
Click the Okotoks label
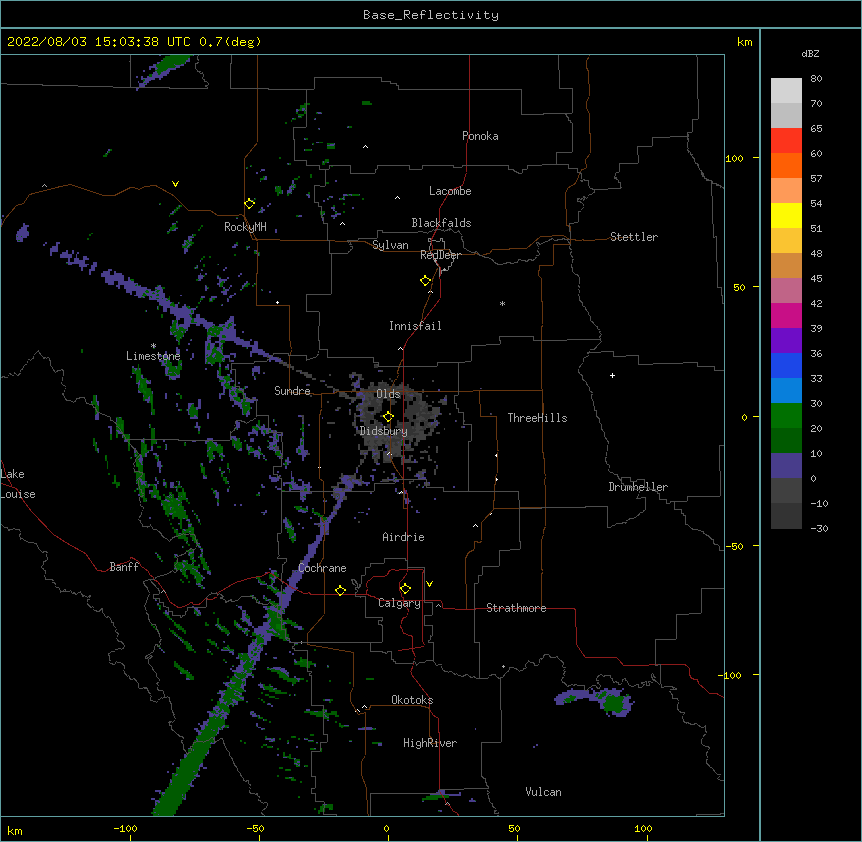click(412, 700)
